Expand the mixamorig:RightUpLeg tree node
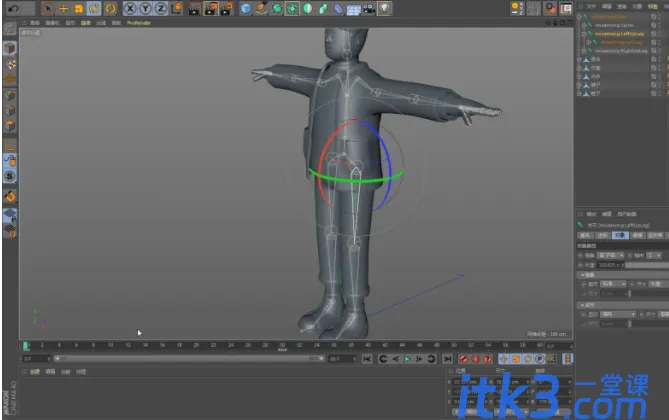Viewport: 669px width, 420px height. coord(584,51)
